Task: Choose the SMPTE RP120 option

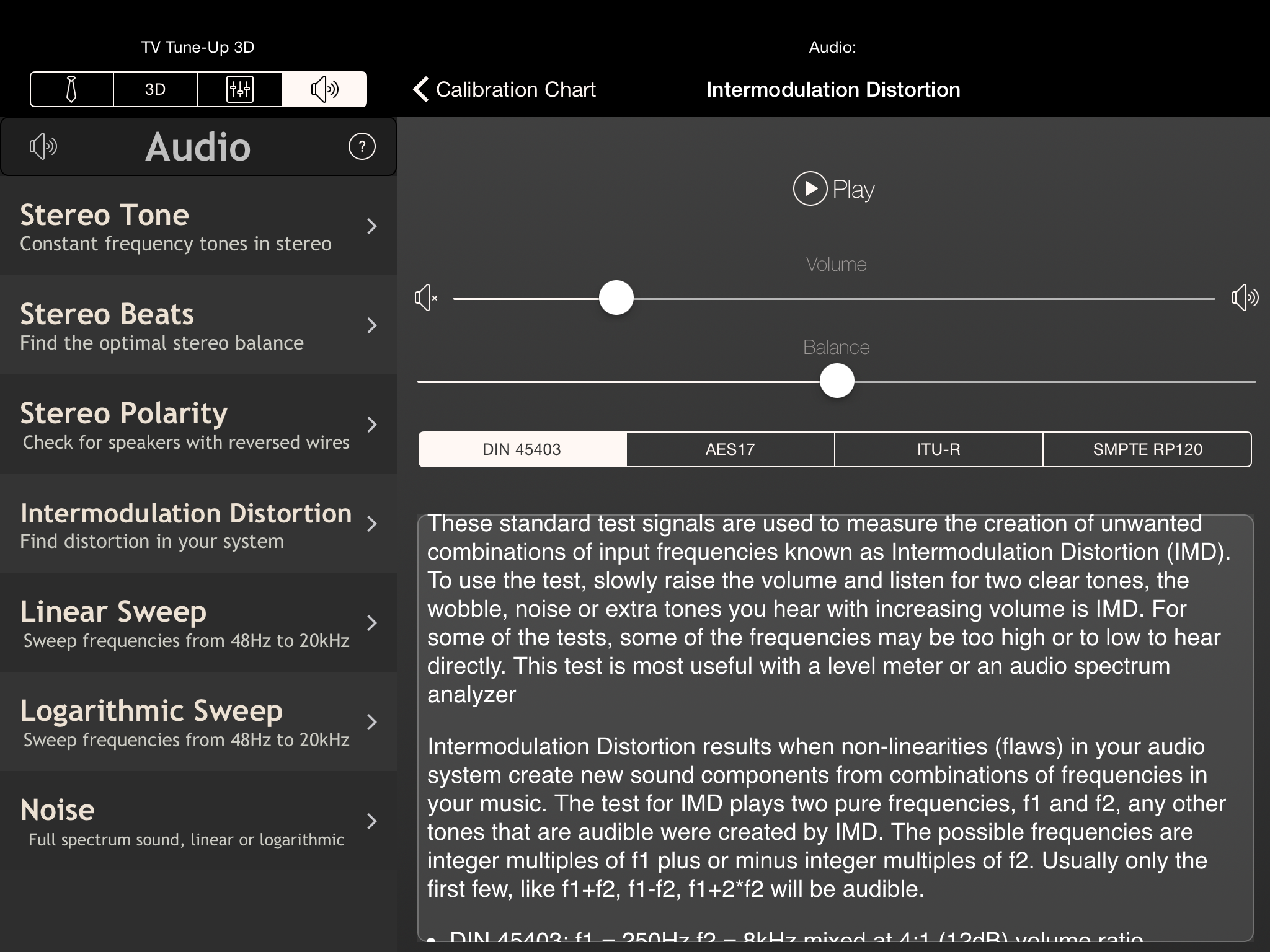Action: pos(1147,449)
